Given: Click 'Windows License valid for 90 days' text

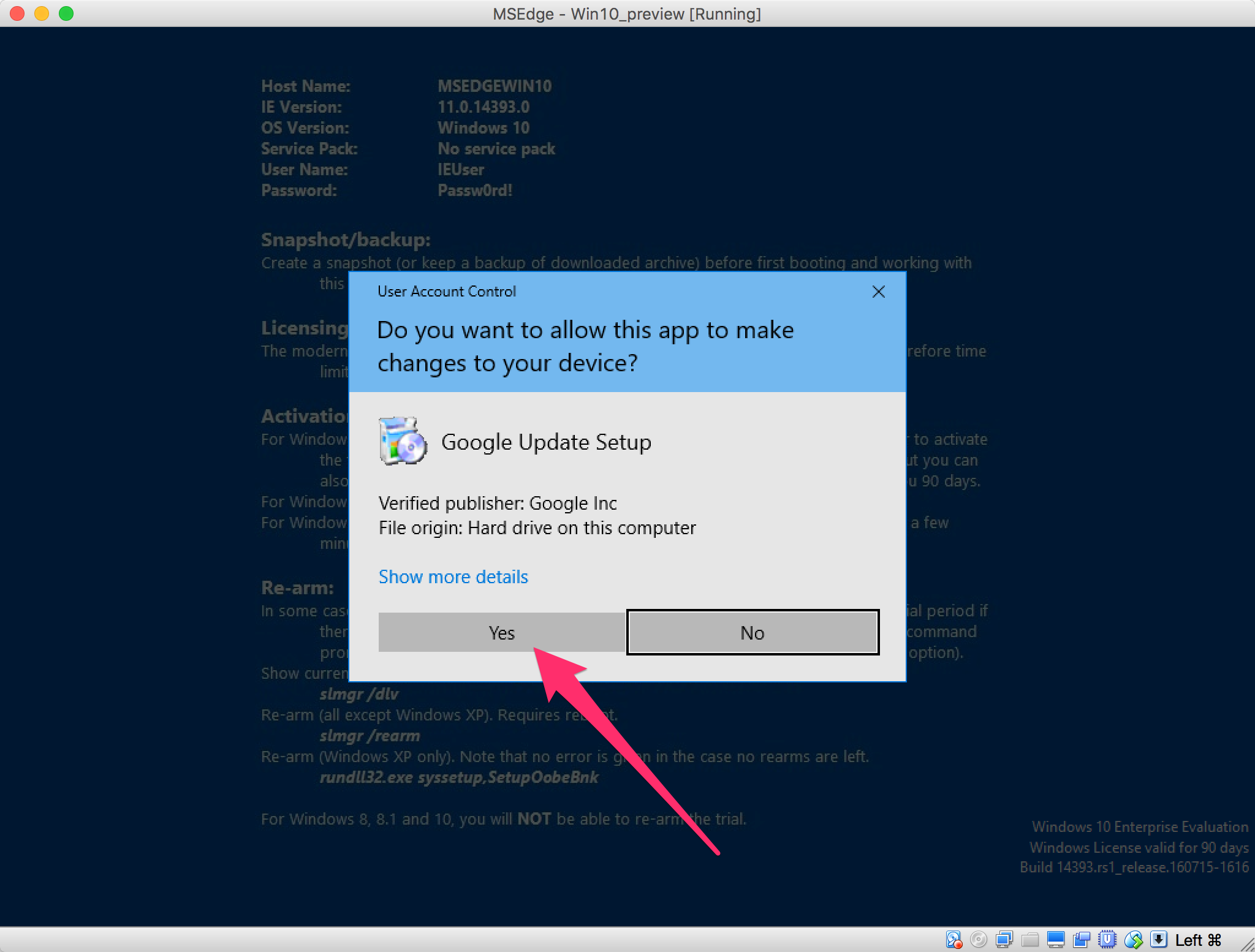Looking at the screenshot, I should 1139,847.
